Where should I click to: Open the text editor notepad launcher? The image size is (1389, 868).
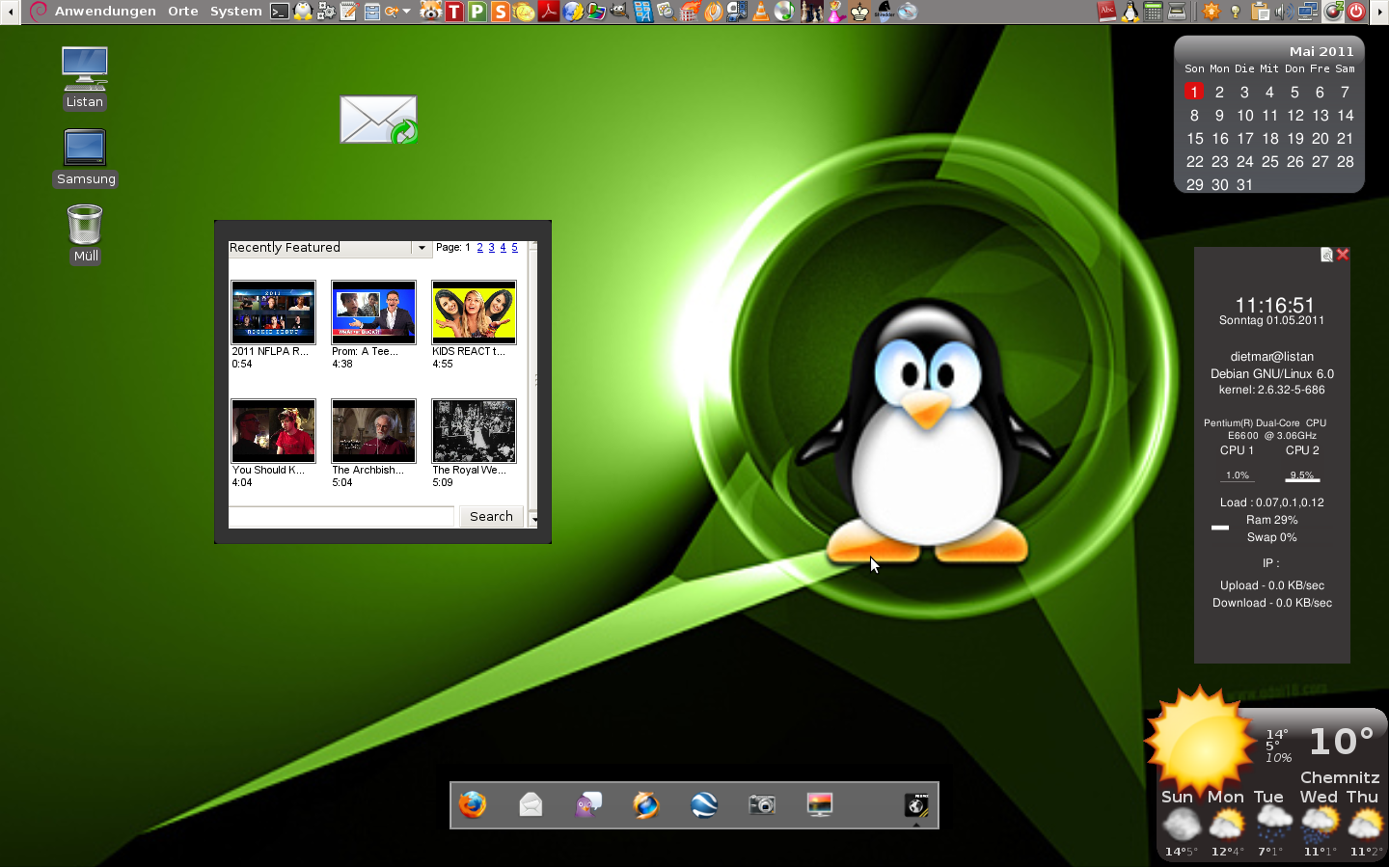(348, 12)
